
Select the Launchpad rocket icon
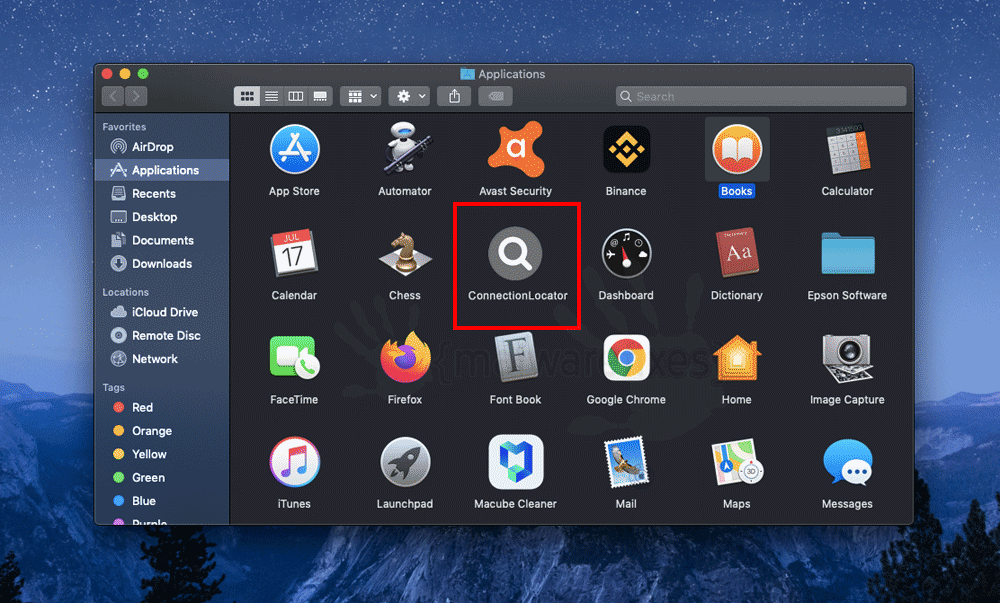point(405,461)
